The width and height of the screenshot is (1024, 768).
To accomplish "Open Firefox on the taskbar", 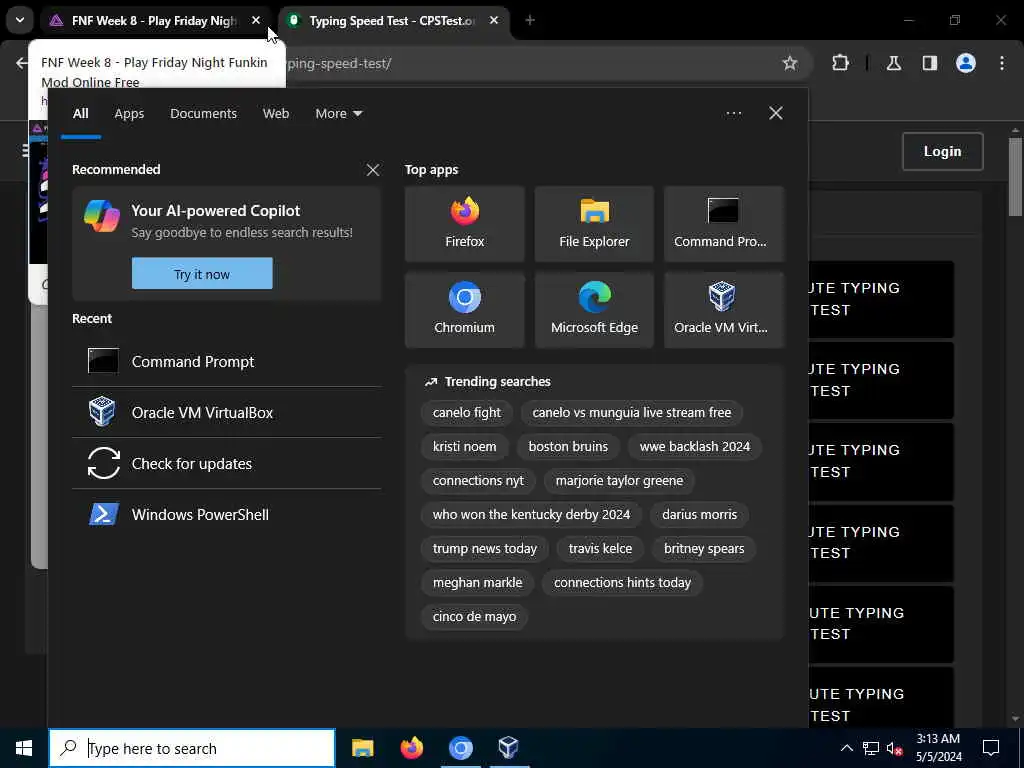I will click(x=411, y=748).
